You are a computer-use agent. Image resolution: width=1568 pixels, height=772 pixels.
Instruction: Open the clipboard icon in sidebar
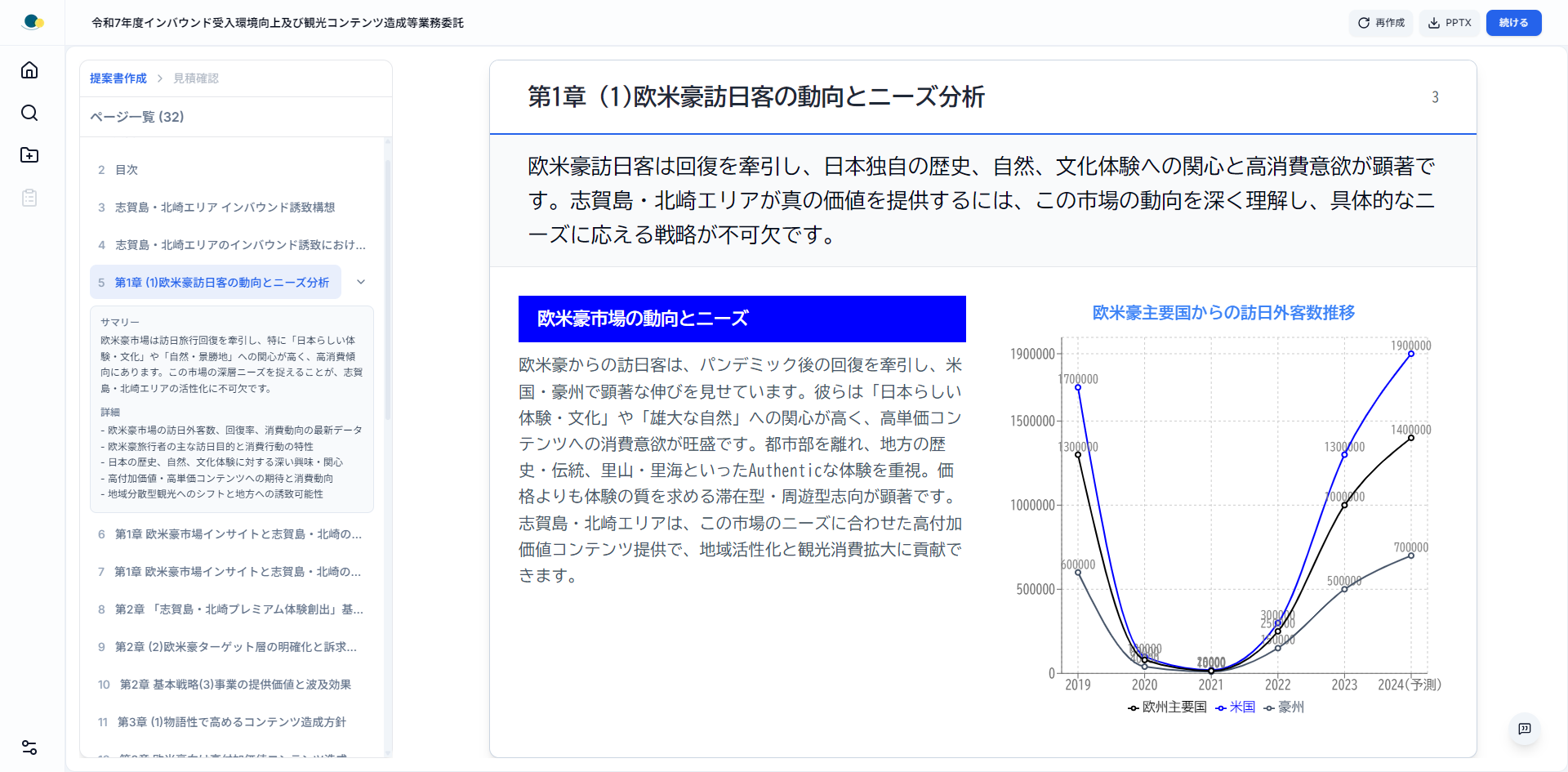(29, 198)
